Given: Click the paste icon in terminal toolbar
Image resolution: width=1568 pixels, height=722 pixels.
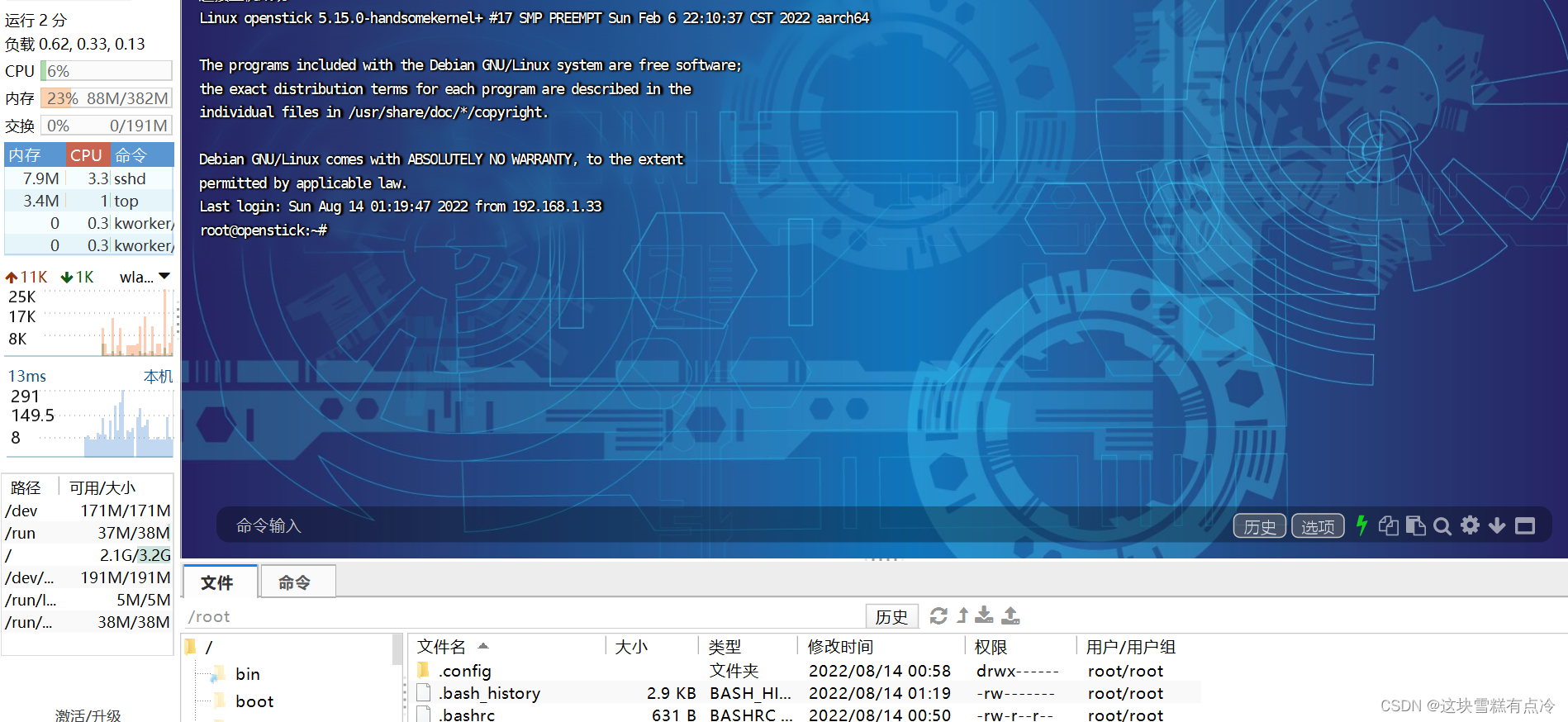Looking at the screenshot, I should (1415, 525).
